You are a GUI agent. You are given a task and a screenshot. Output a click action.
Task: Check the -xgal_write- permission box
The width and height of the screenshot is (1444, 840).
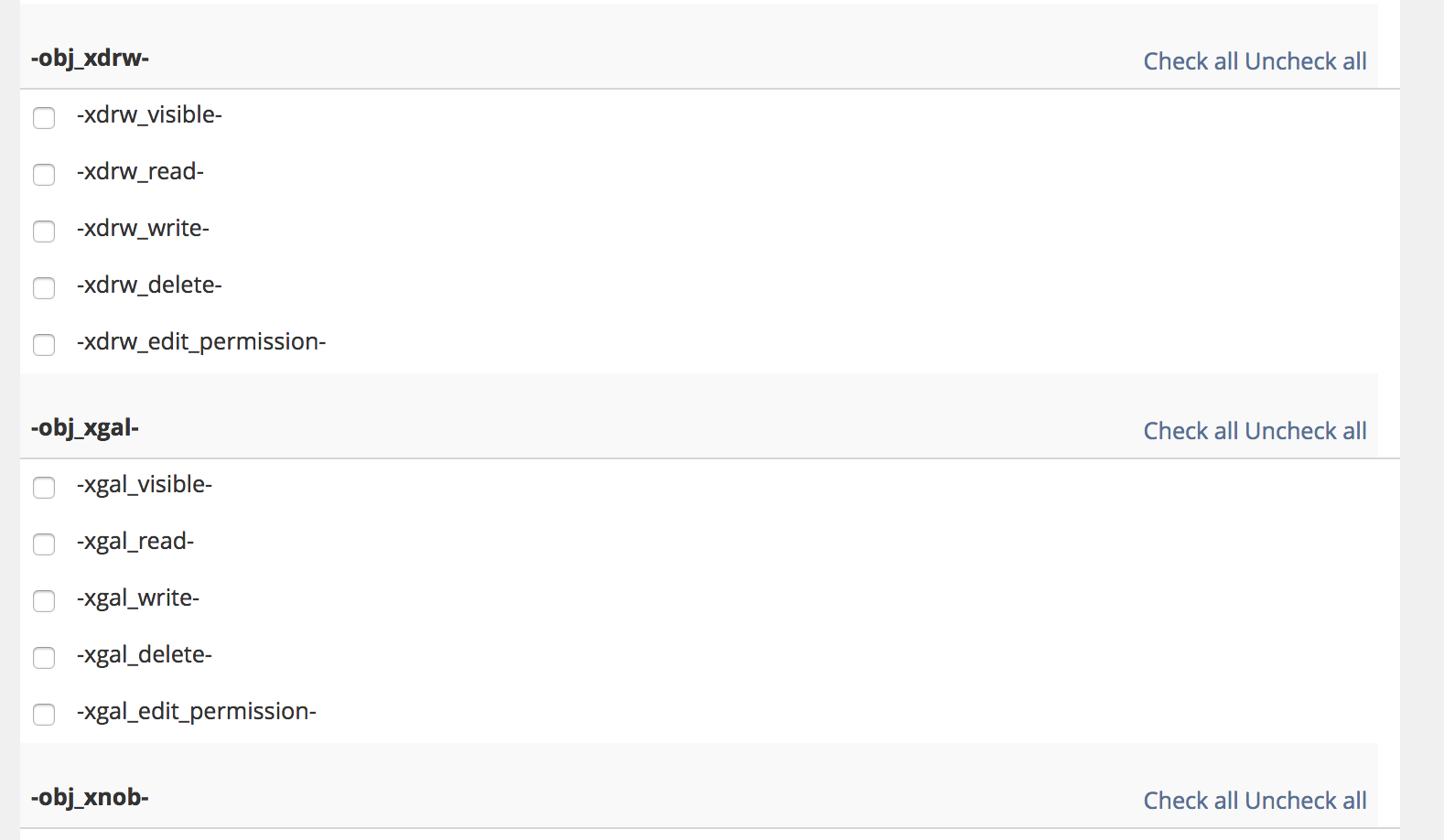[x=44, y=601]
